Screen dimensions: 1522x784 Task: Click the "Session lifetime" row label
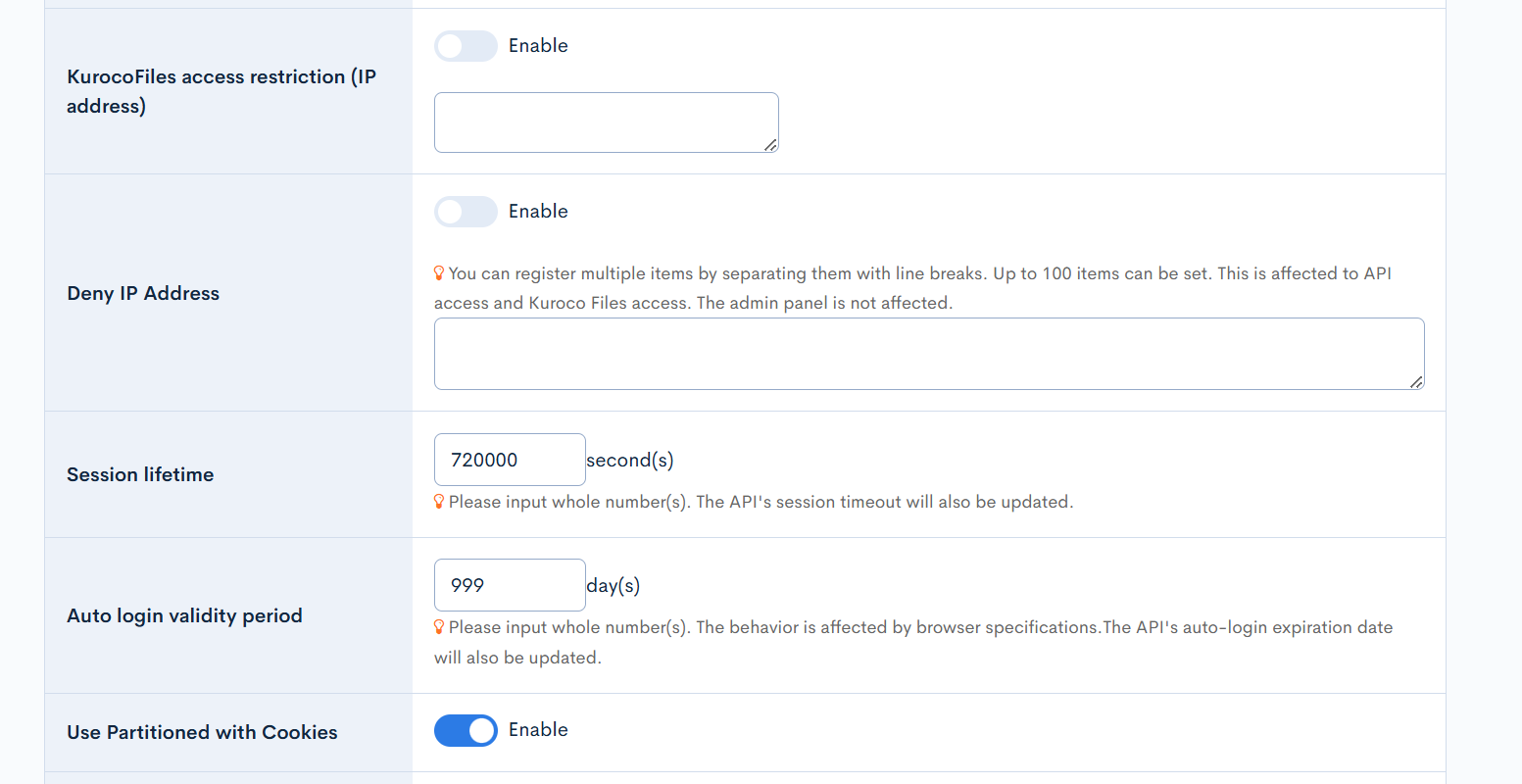coord(140,474)
